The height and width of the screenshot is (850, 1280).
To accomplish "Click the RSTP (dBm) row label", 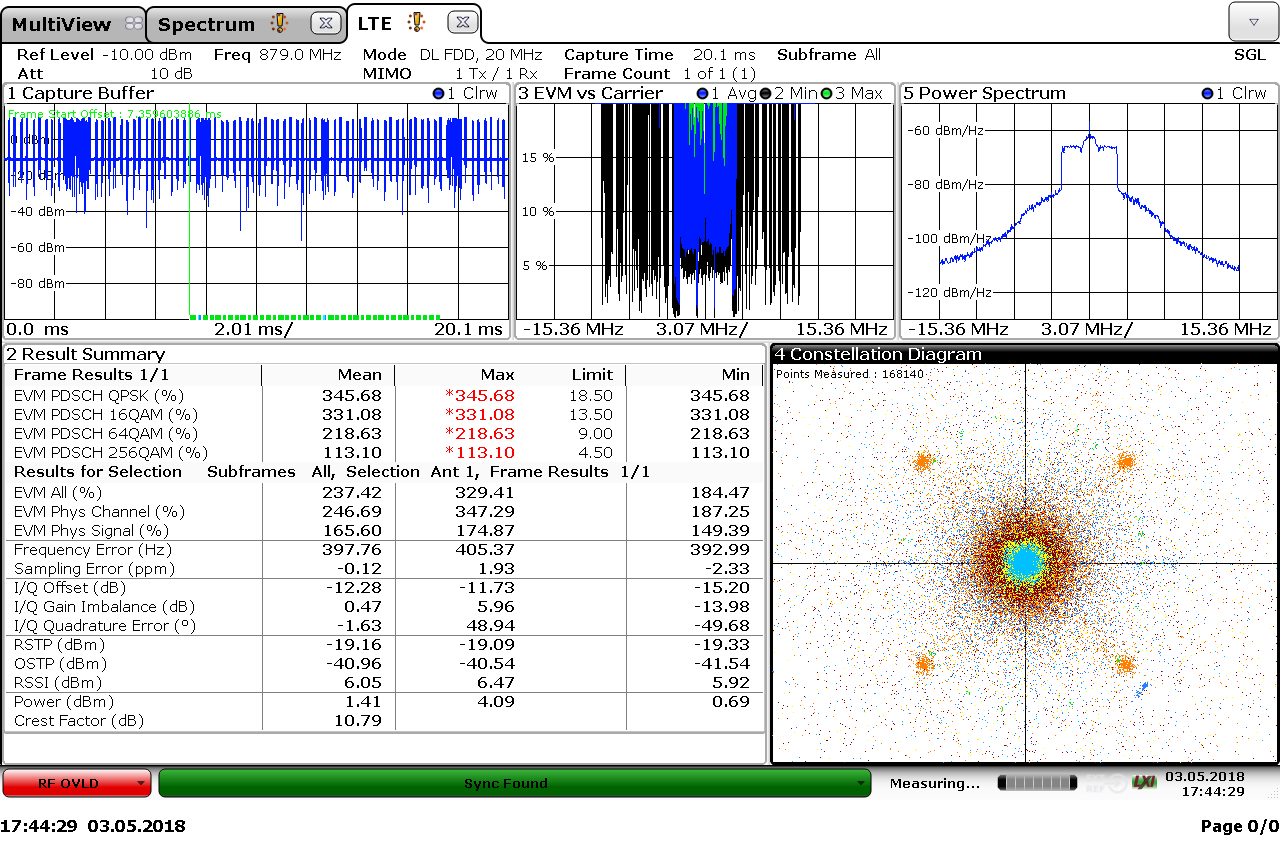I will (60, 645).
